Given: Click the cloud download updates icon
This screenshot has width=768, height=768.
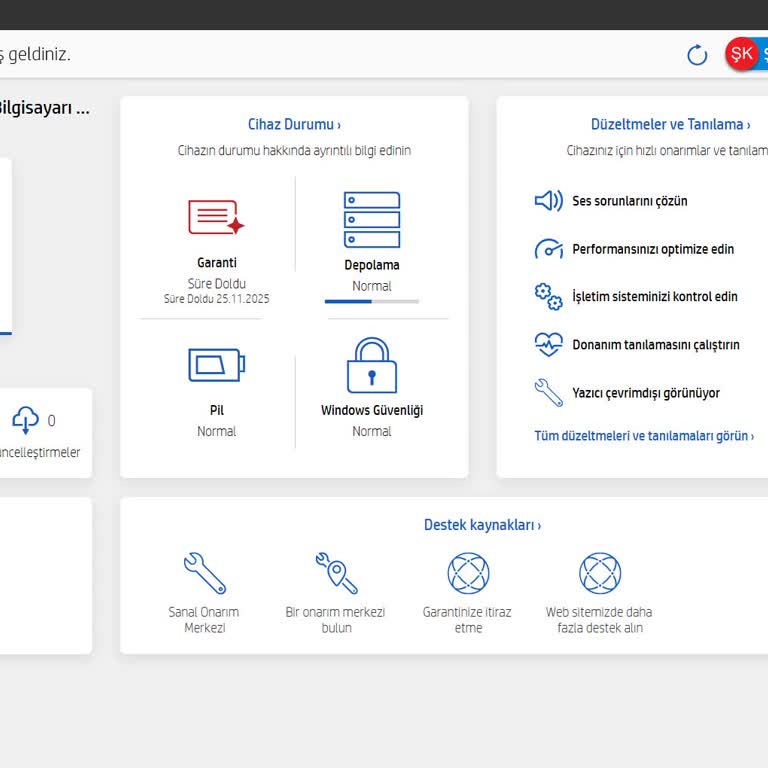Looking at the screenshot, I should coord(25,420).
